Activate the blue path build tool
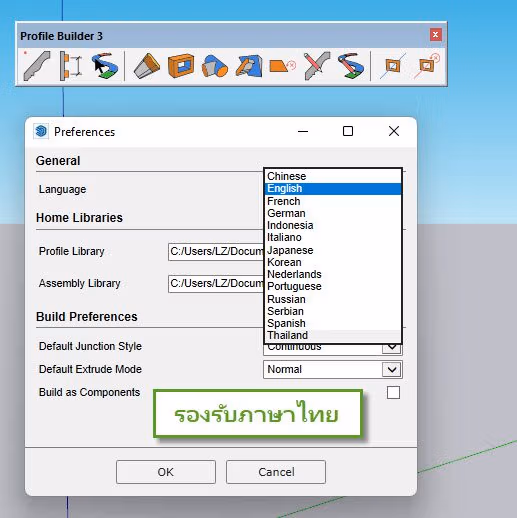This screenshot has width=517, height=518. (x=105, y=66)
